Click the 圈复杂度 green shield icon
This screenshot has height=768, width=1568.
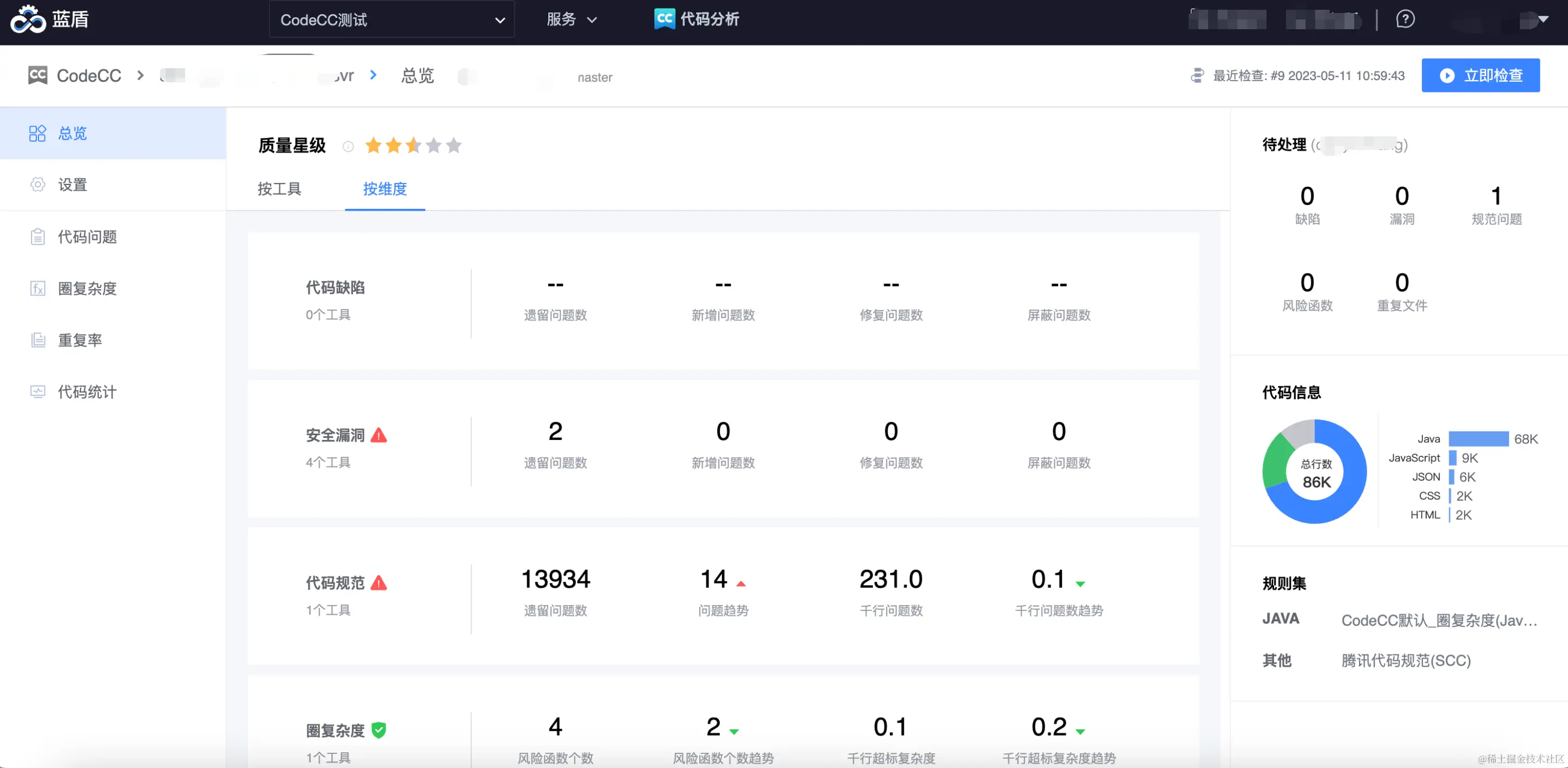pyautogui.click(x=379, y=730)
